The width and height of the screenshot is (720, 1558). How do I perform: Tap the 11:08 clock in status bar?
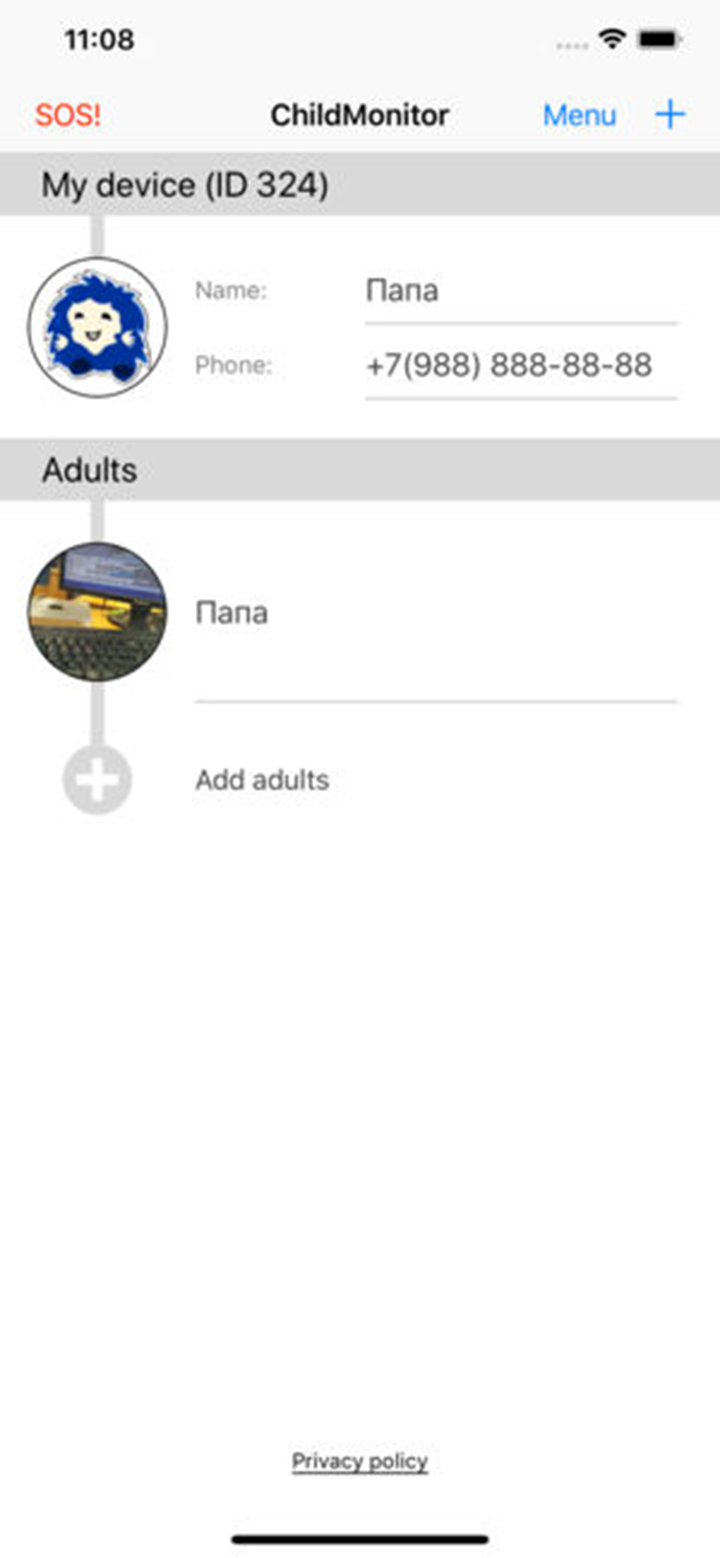click(x=99, y=40)
